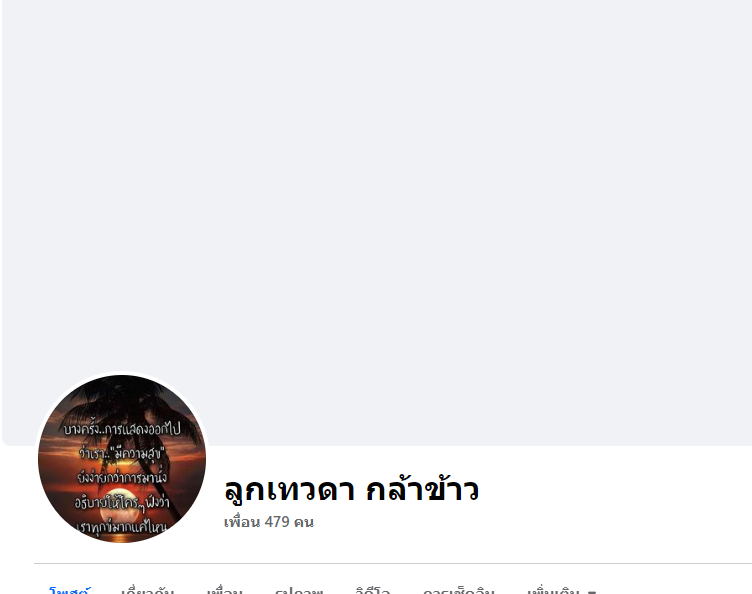Select the การเช็คอิน tab
752x594 pixels.
click(x=458, y=590)
